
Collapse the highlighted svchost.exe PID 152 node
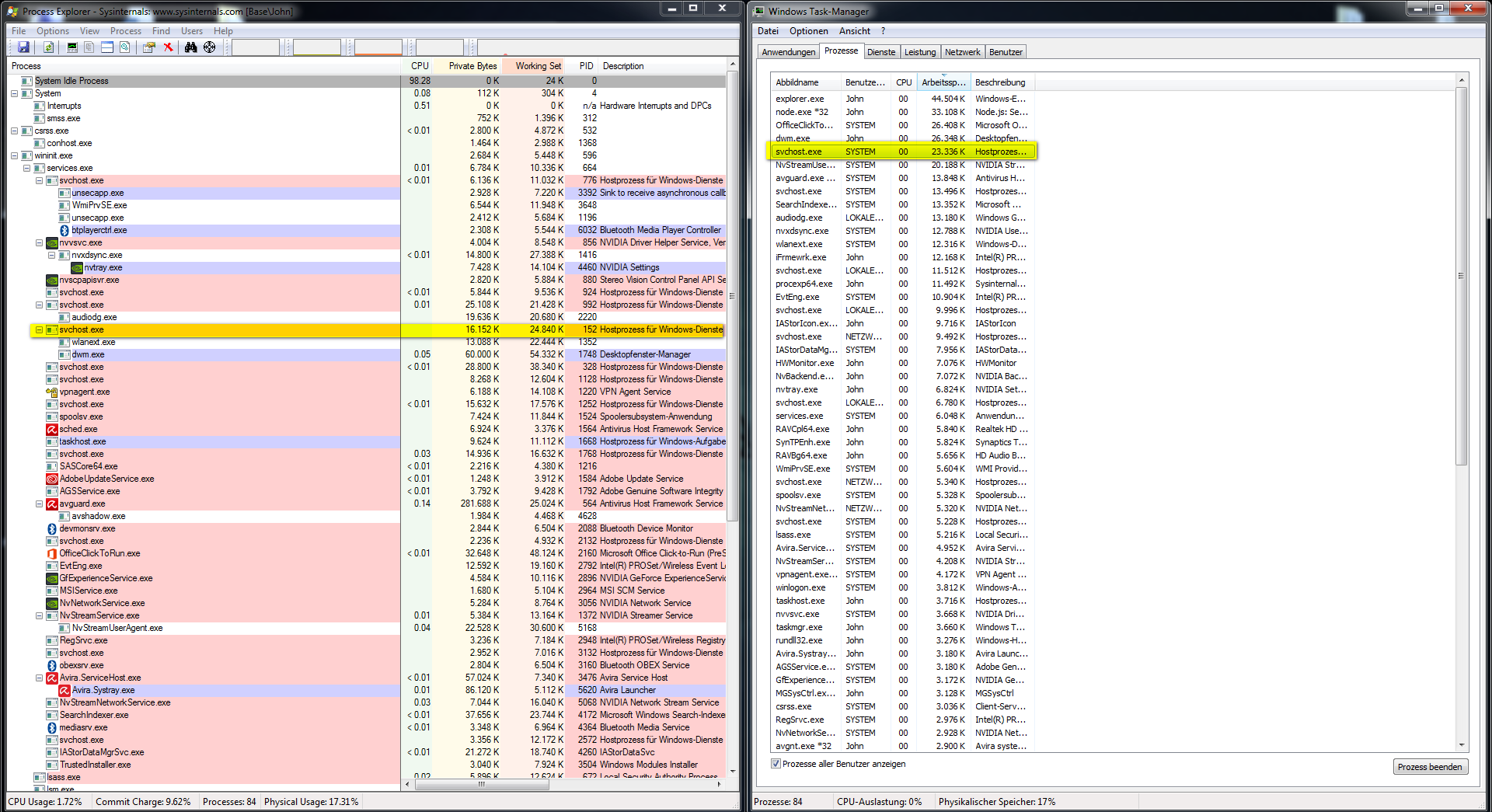[39, 329]
